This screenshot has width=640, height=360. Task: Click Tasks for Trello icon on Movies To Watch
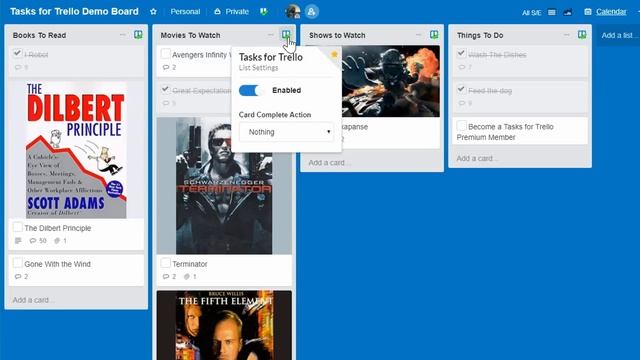point(286,35)
